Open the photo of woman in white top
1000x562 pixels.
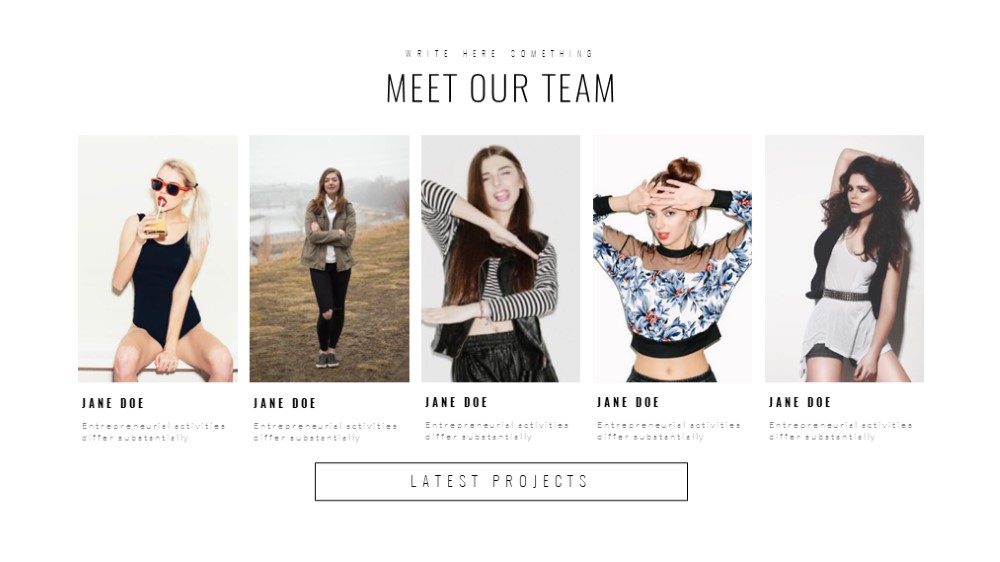844,258
